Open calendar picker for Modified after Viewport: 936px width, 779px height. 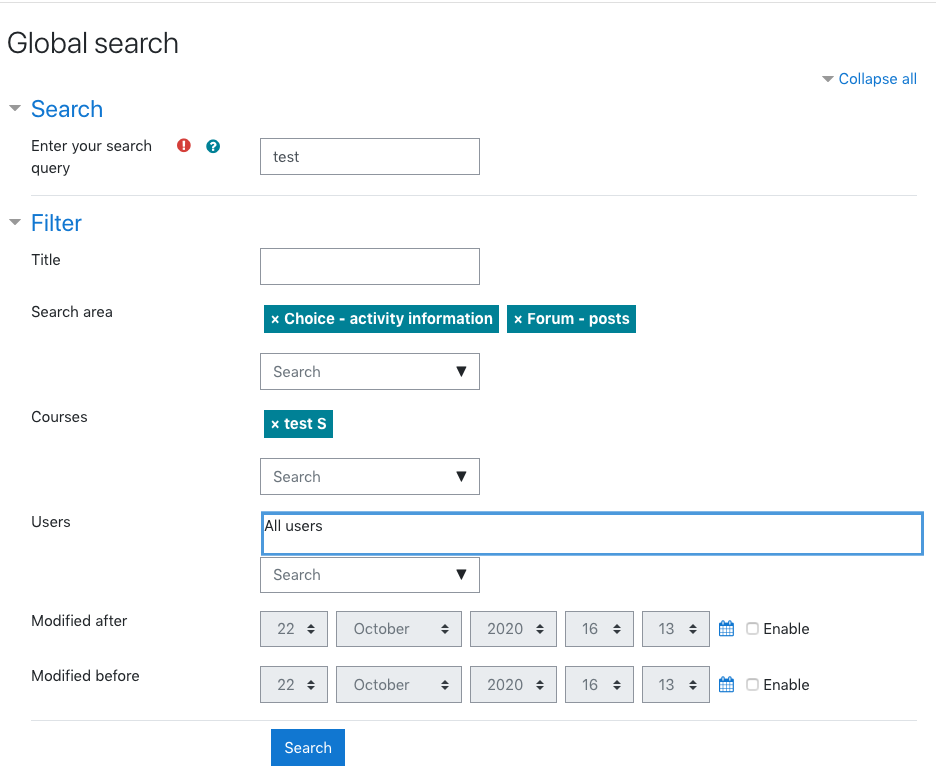coord(726,629)
